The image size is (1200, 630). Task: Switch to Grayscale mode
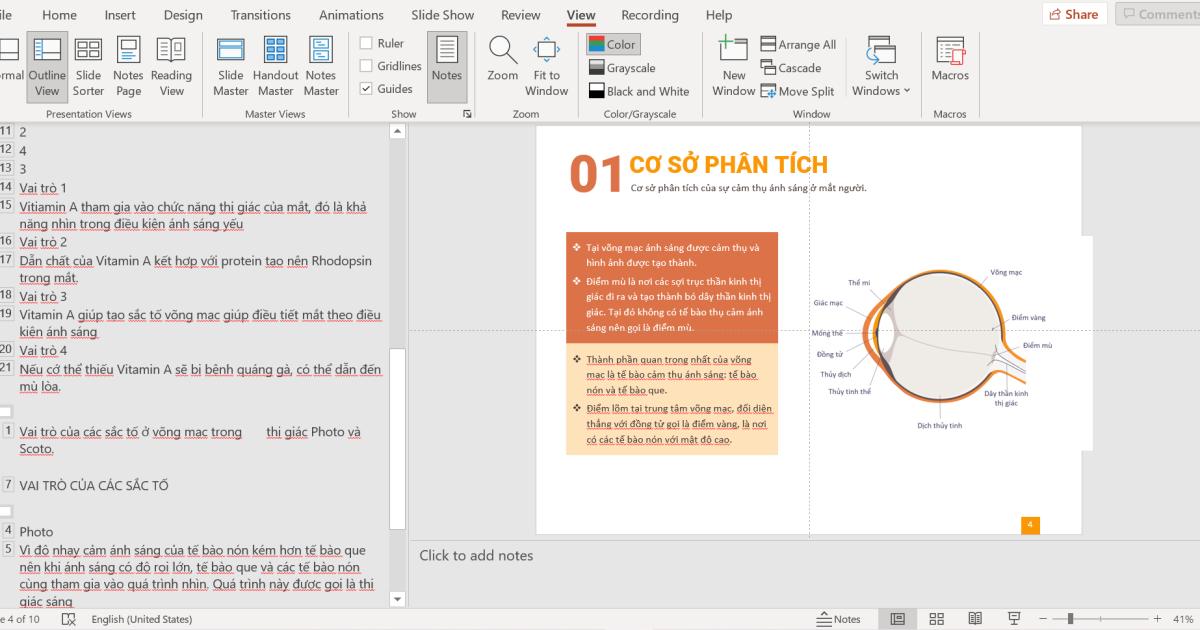click(620, 68)
